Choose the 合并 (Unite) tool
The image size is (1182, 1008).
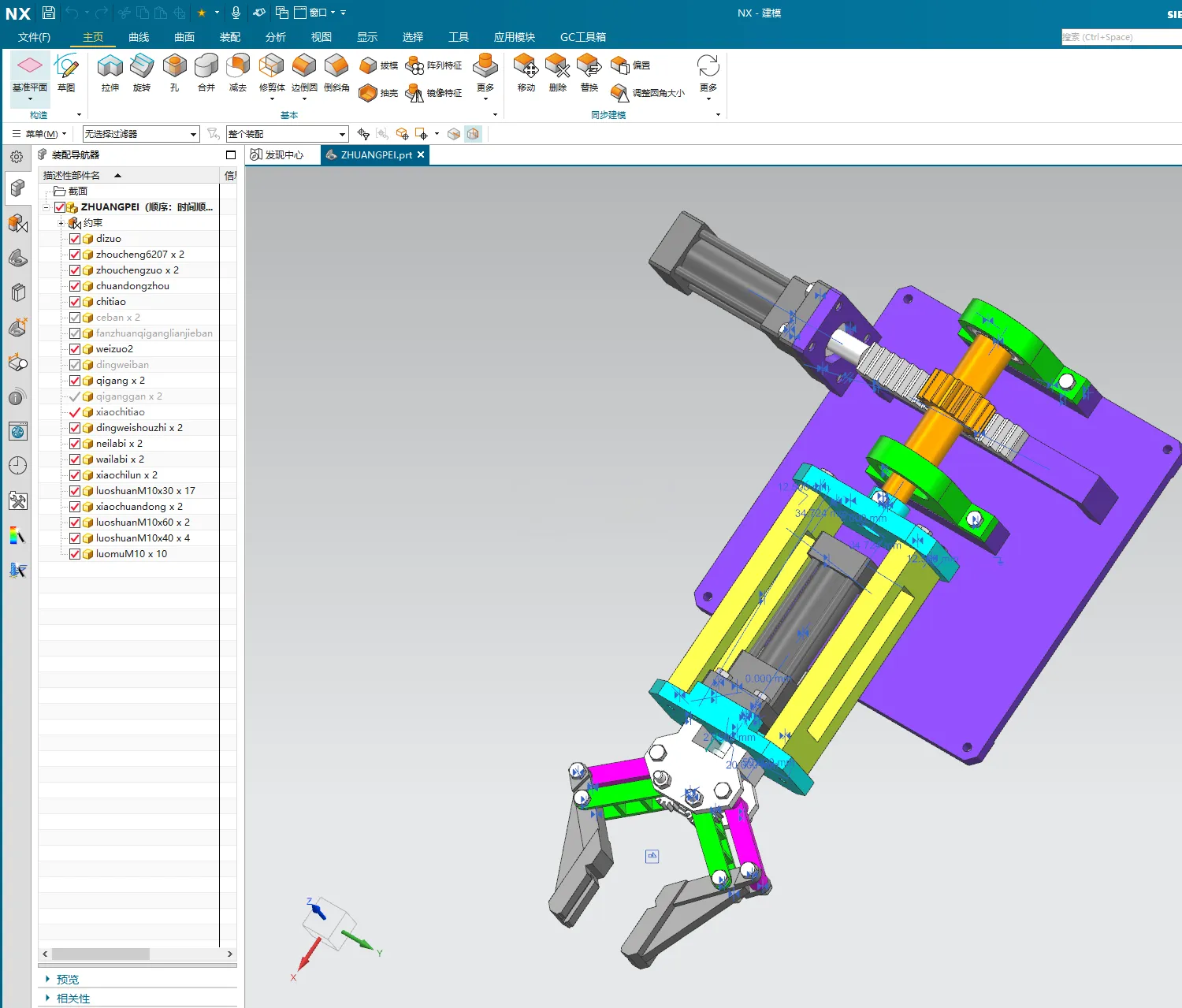(x=206, y=73)
